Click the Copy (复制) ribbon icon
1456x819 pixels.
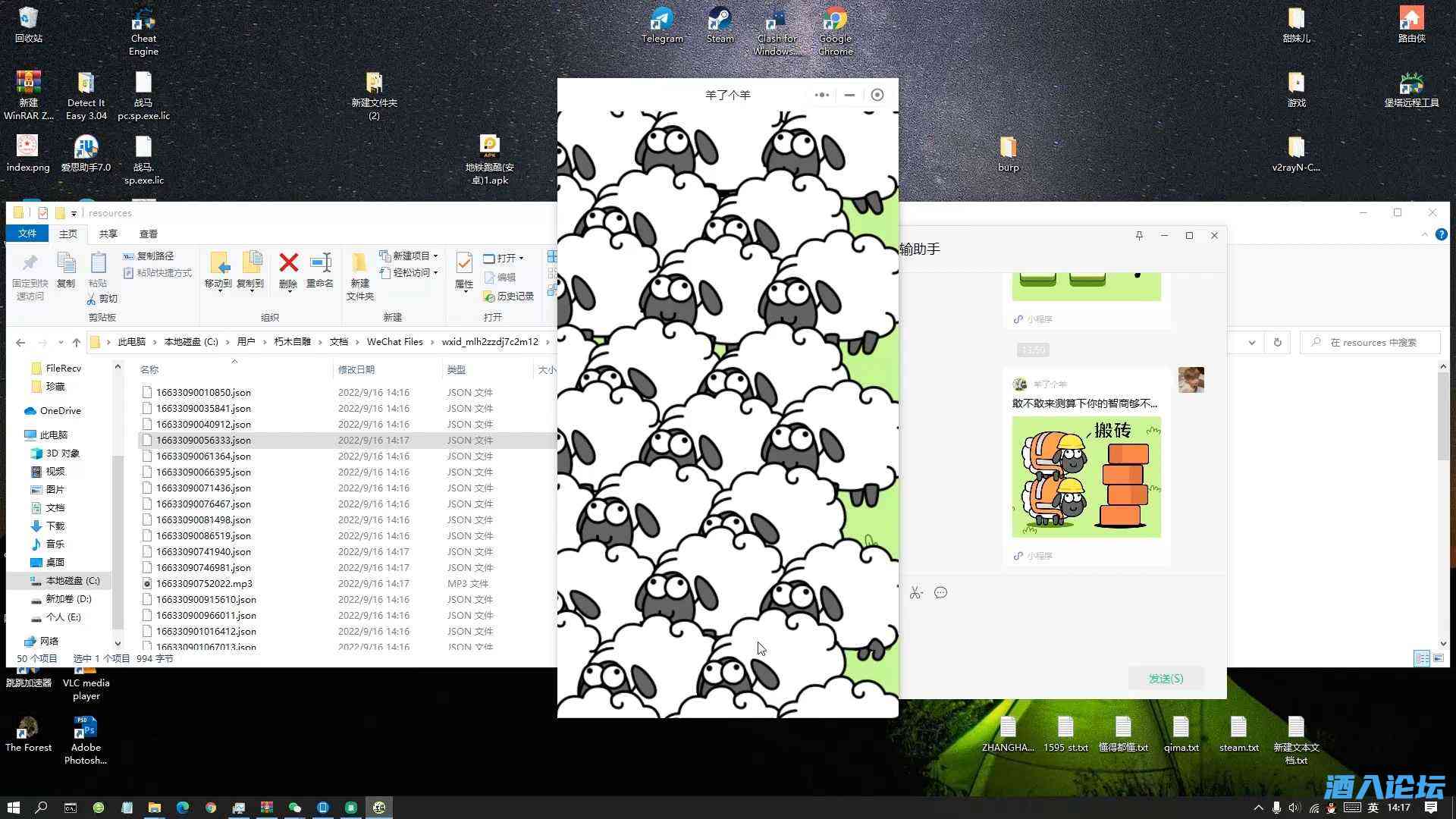click(66, 270)
